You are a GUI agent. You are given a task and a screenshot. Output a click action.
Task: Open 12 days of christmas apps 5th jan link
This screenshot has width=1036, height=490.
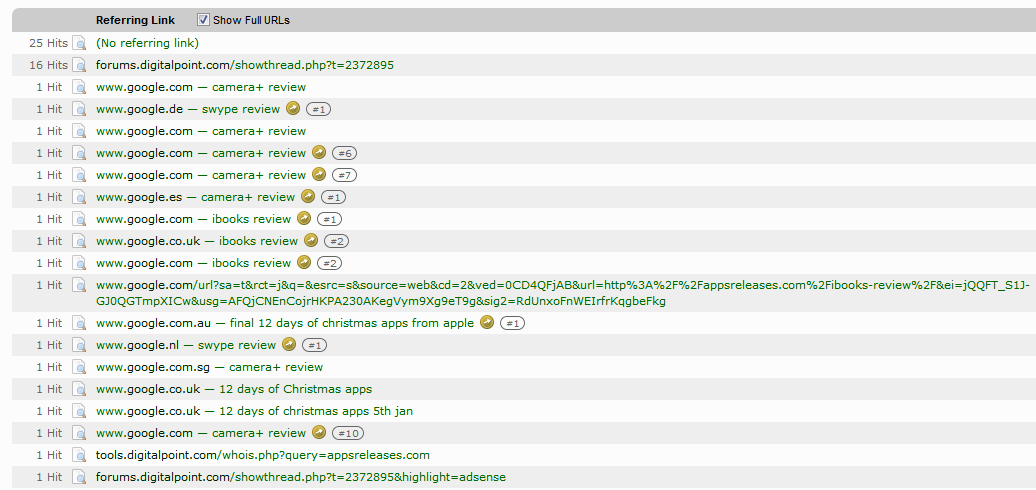pyautogui.click(x=254, y=411)
